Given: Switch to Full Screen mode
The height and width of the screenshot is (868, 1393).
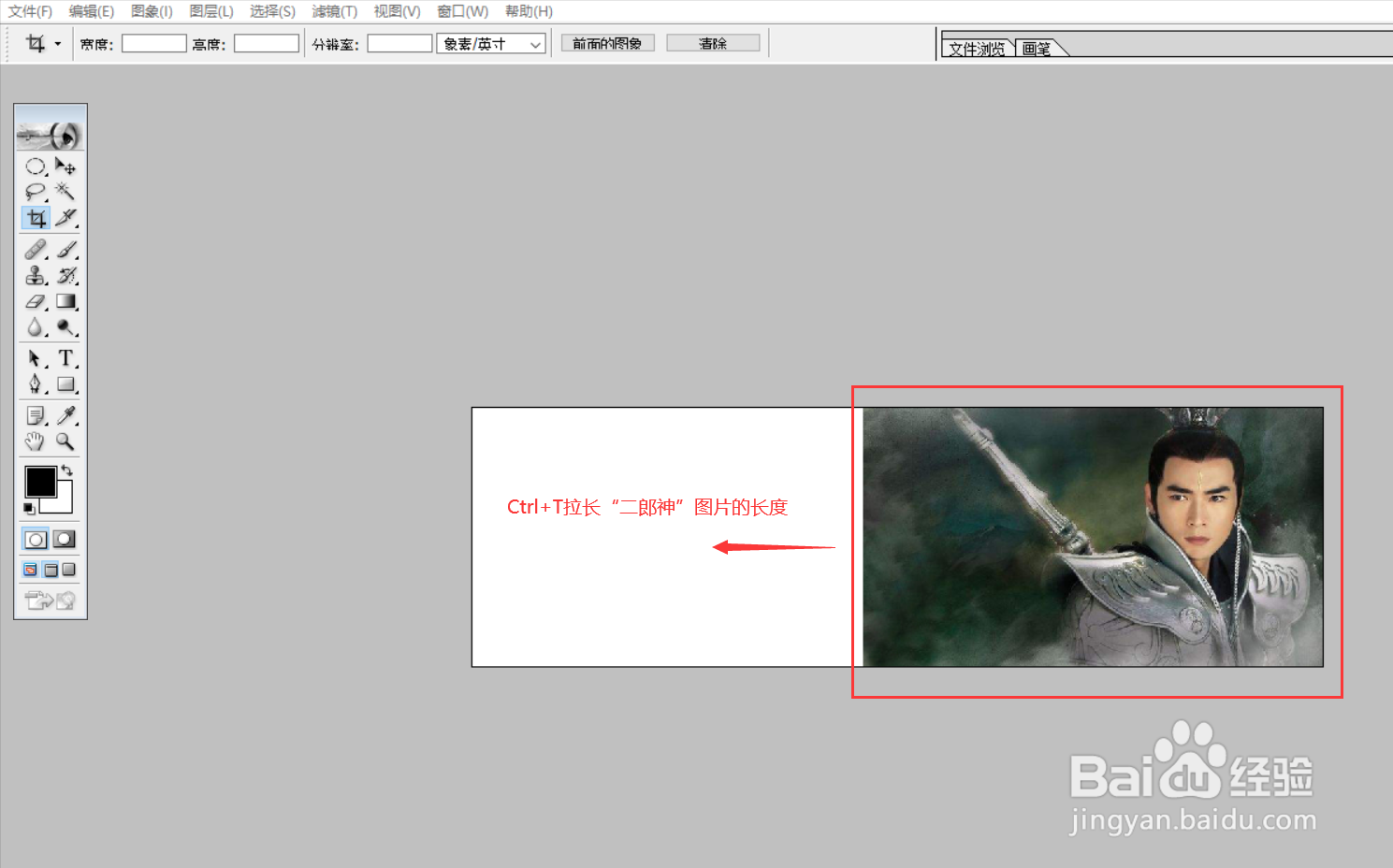Looking at the screenshot, I should [x=69, y=570].
